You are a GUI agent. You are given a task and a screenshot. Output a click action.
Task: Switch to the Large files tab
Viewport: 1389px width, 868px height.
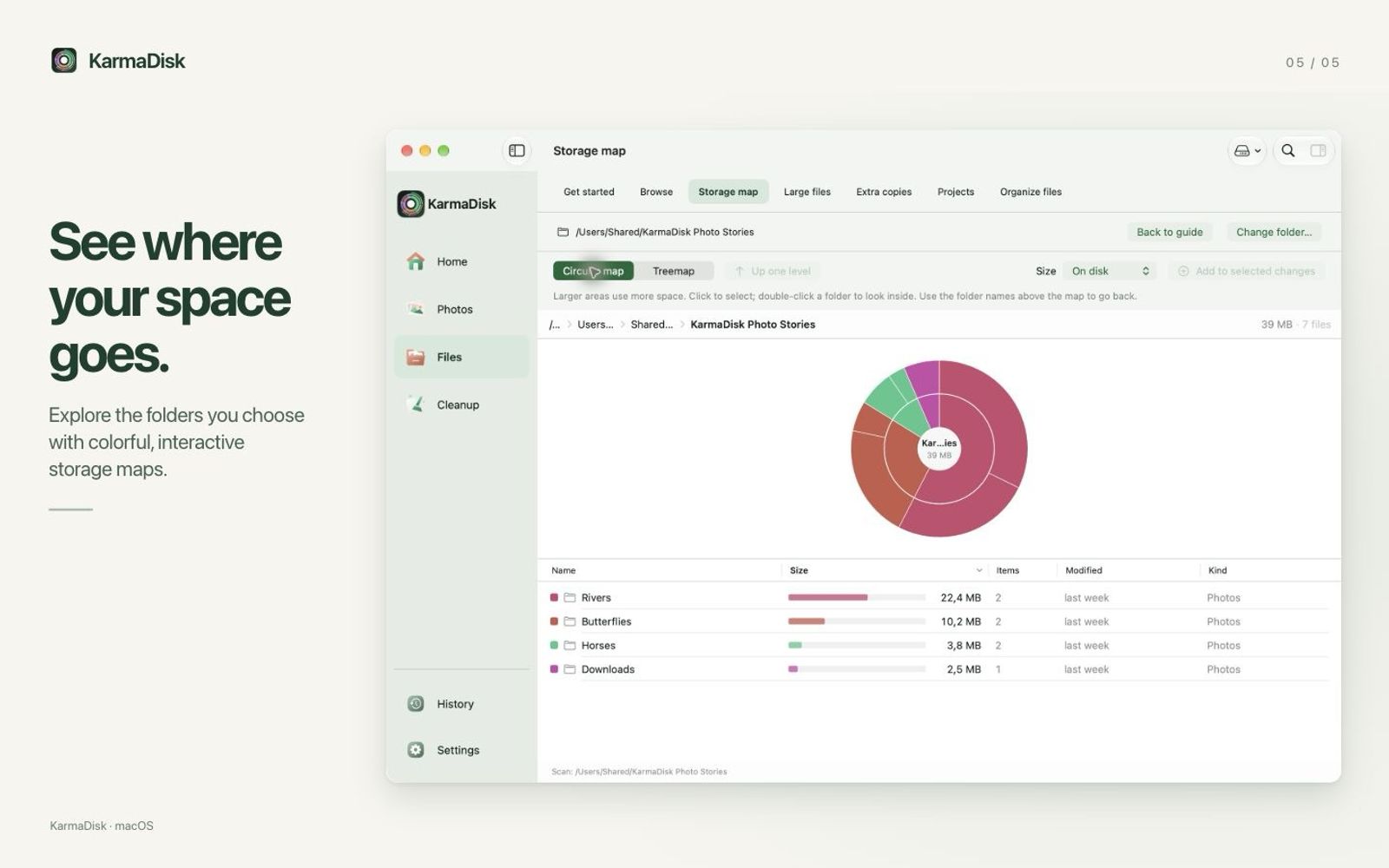(807, 192)
